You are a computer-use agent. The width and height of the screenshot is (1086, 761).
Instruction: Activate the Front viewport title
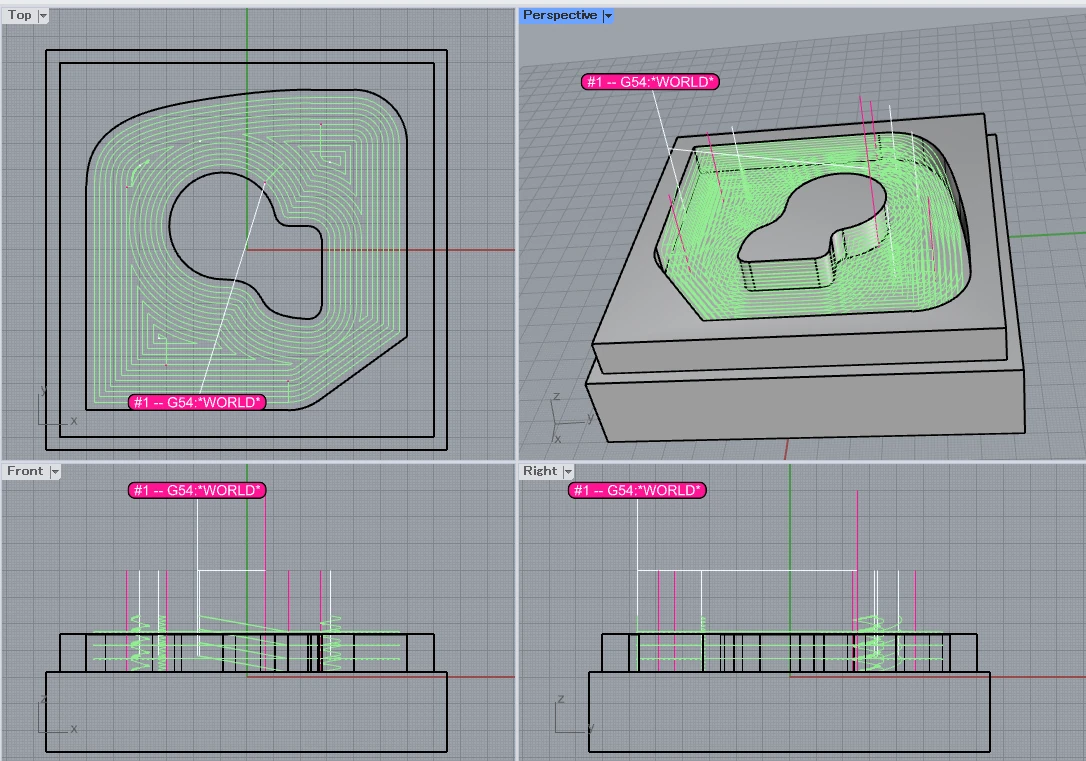[25, 472]
